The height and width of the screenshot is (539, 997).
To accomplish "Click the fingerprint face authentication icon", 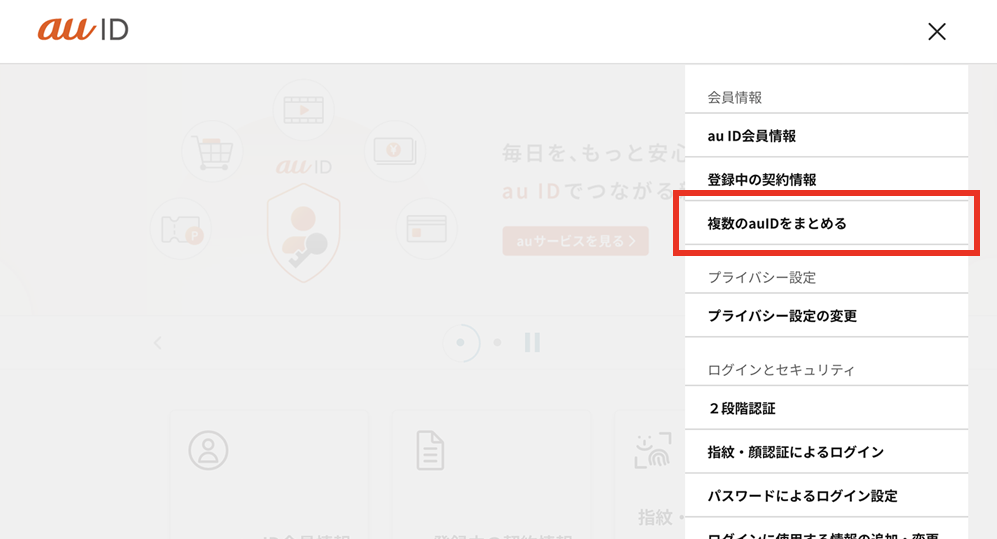I will click(654, 451).
